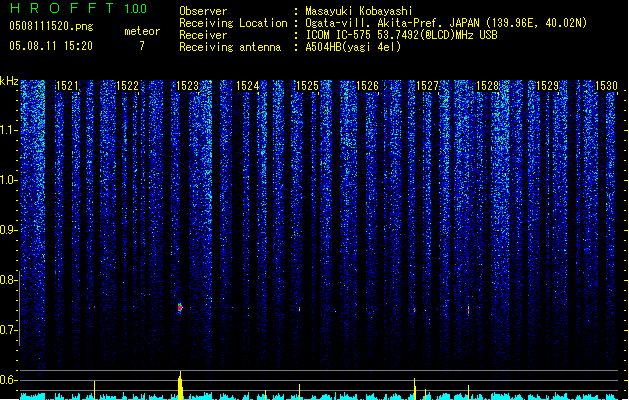Click the 0.7 frequency axis label
Image resolution: width=629 pixels, height=400 pixels.
(9, 330)
